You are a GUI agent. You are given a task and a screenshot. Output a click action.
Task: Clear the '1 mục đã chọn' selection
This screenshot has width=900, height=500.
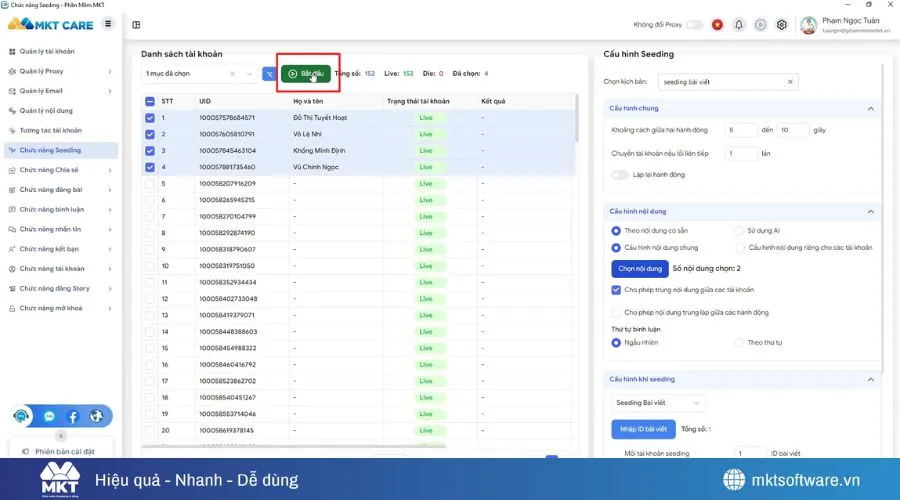232,73
